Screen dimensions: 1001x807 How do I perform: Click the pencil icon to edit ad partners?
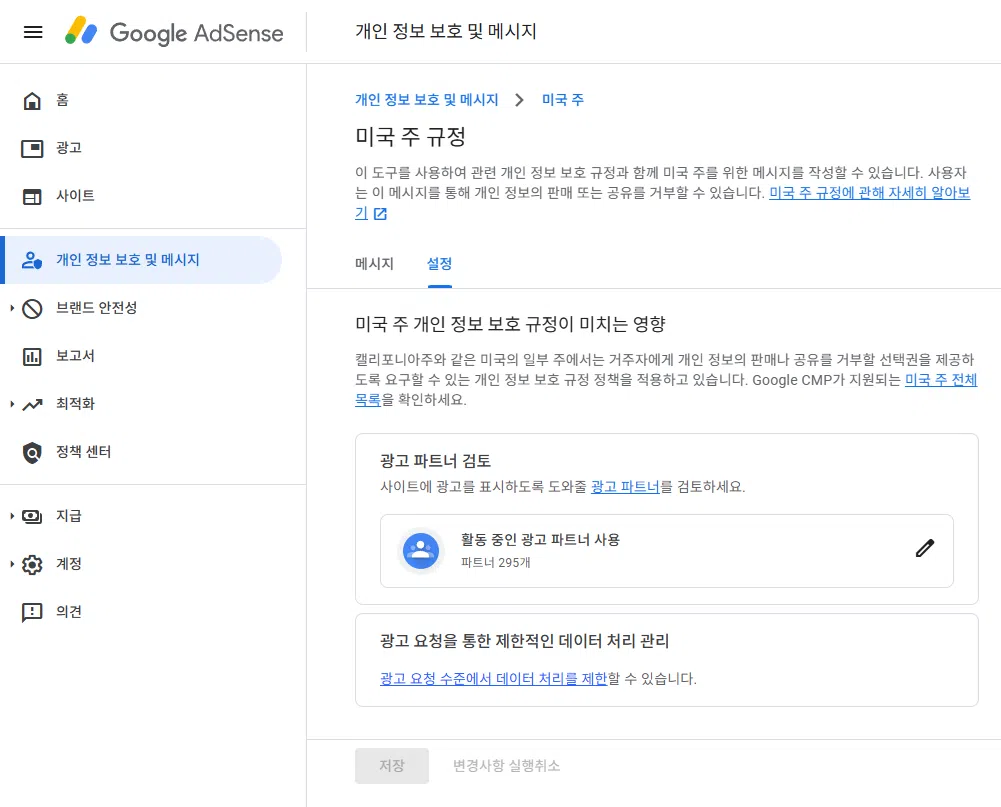pyautogui.click(x=925, y=547)
